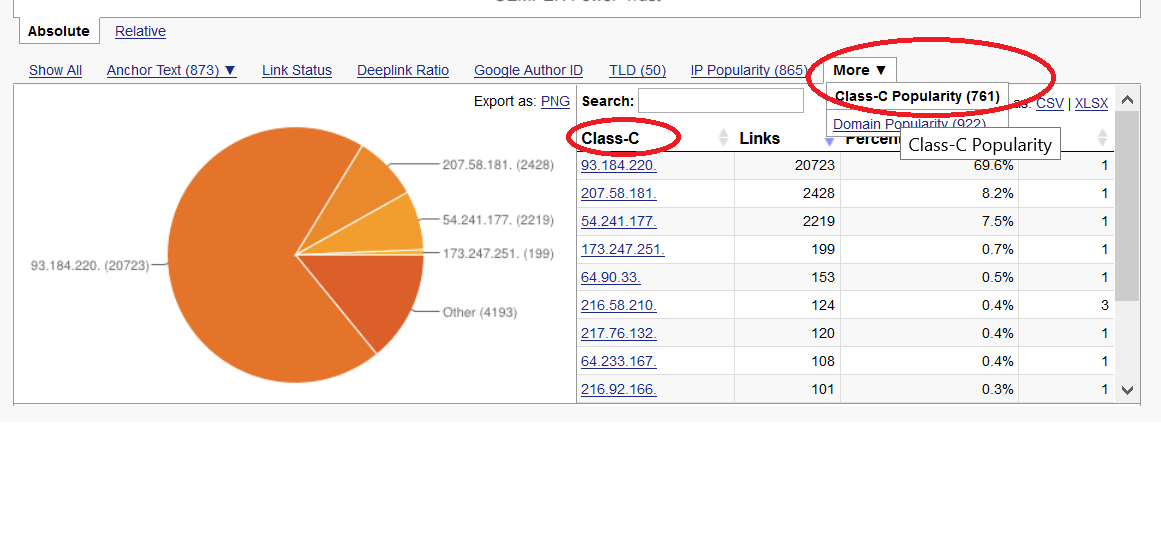This screenshot has height=540, width=1161.
Task: Export the chart as PNG
Action: [x=555, y=101]
